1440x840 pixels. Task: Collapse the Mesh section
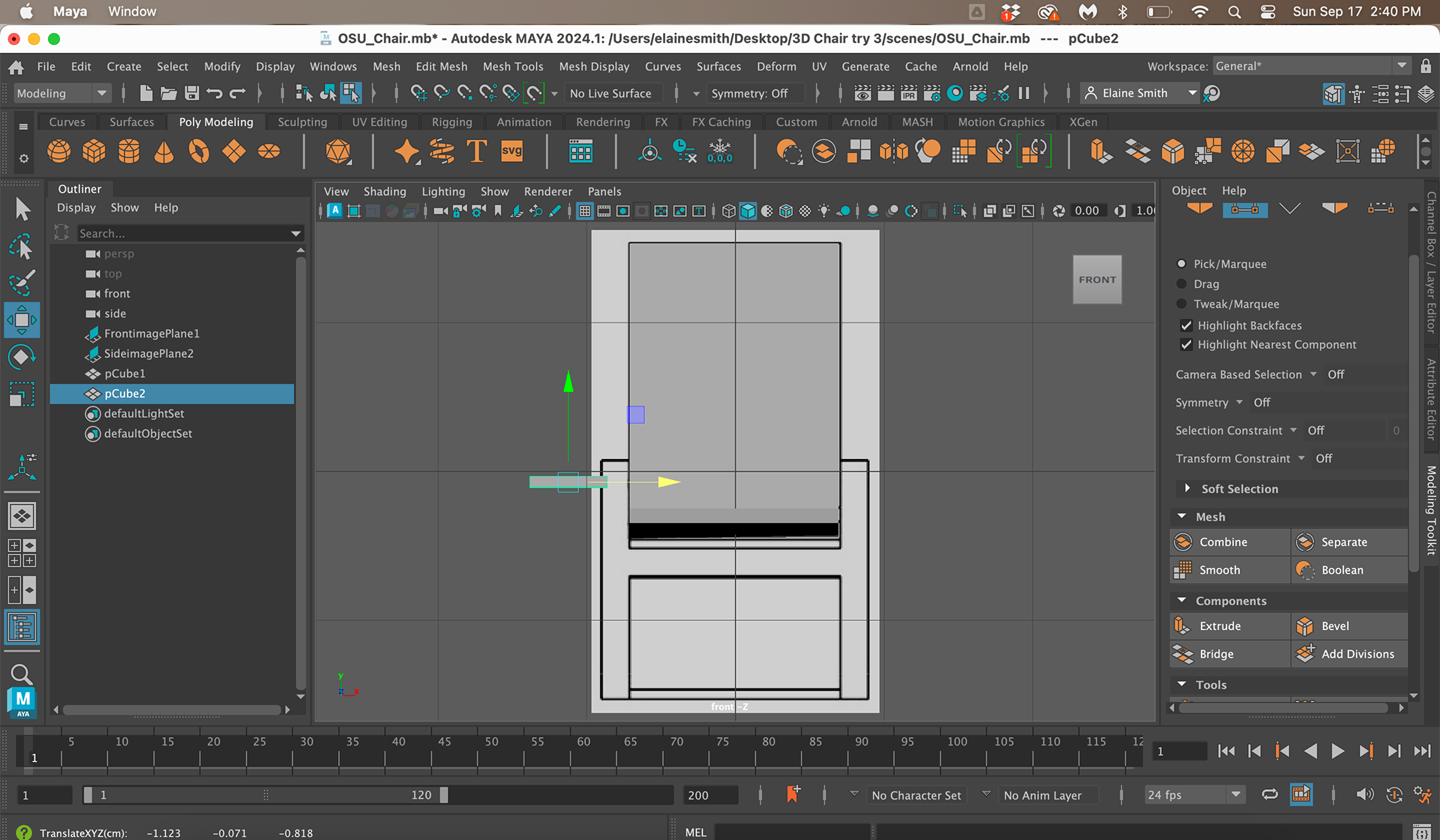coord(1182,517)
